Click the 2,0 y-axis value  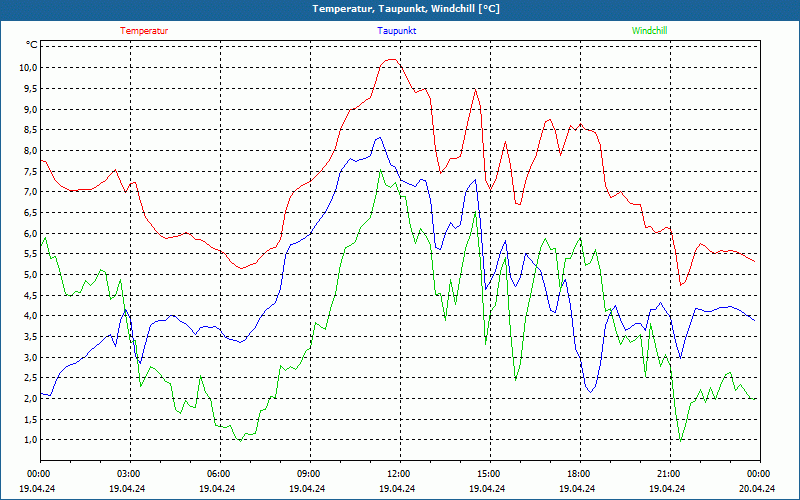(x=31, y=398)
